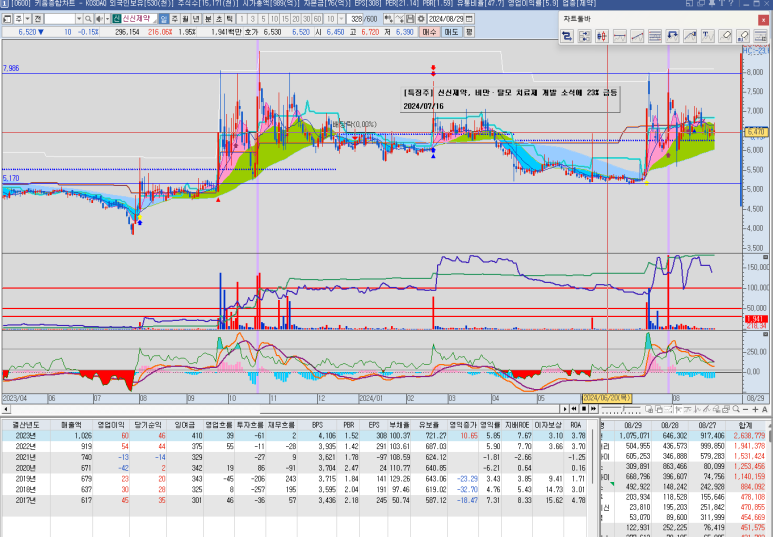Click the 328 bar count input field
Image resolution: width=773 pixels, height=537 pixels.
point(354,19)
